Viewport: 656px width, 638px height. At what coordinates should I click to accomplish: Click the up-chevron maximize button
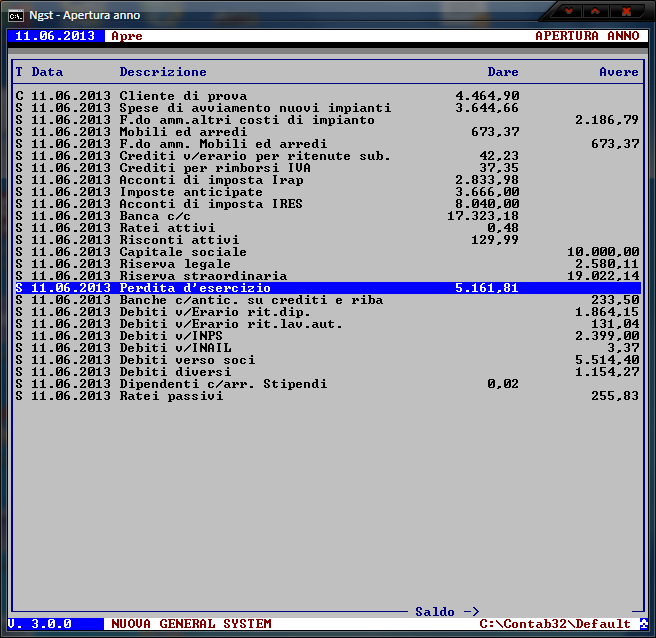pyautogui.click(x=595, y=11)
